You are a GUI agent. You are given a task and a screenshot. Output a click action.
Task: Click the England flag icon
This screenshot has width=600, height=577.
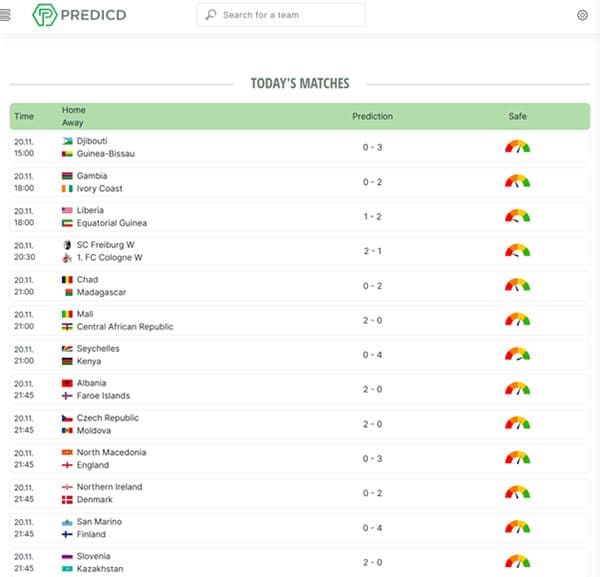point(67,465)
